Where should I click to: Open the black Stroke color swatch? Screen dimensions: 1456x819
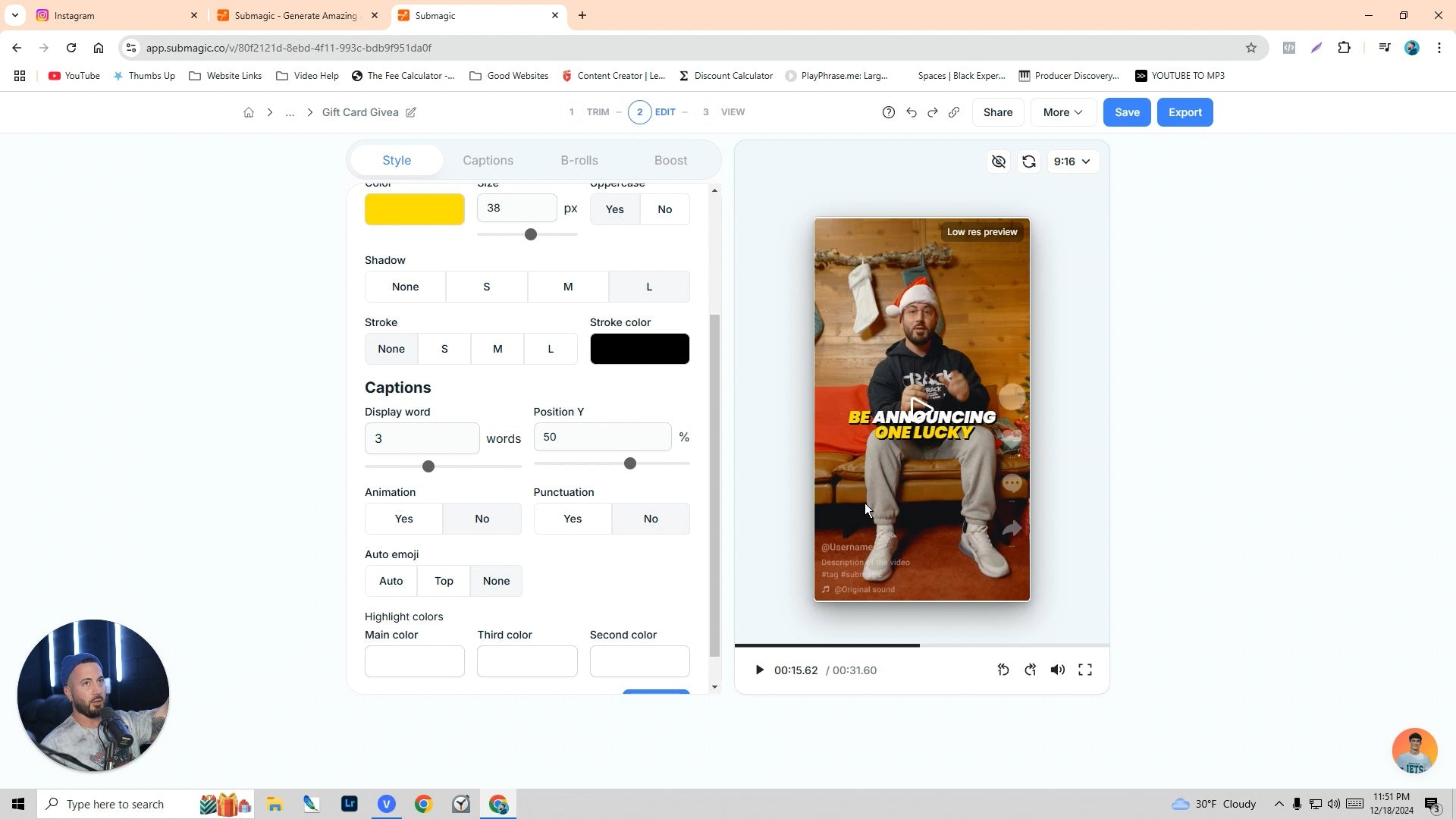pyautogui.click(x=639, y=349)
